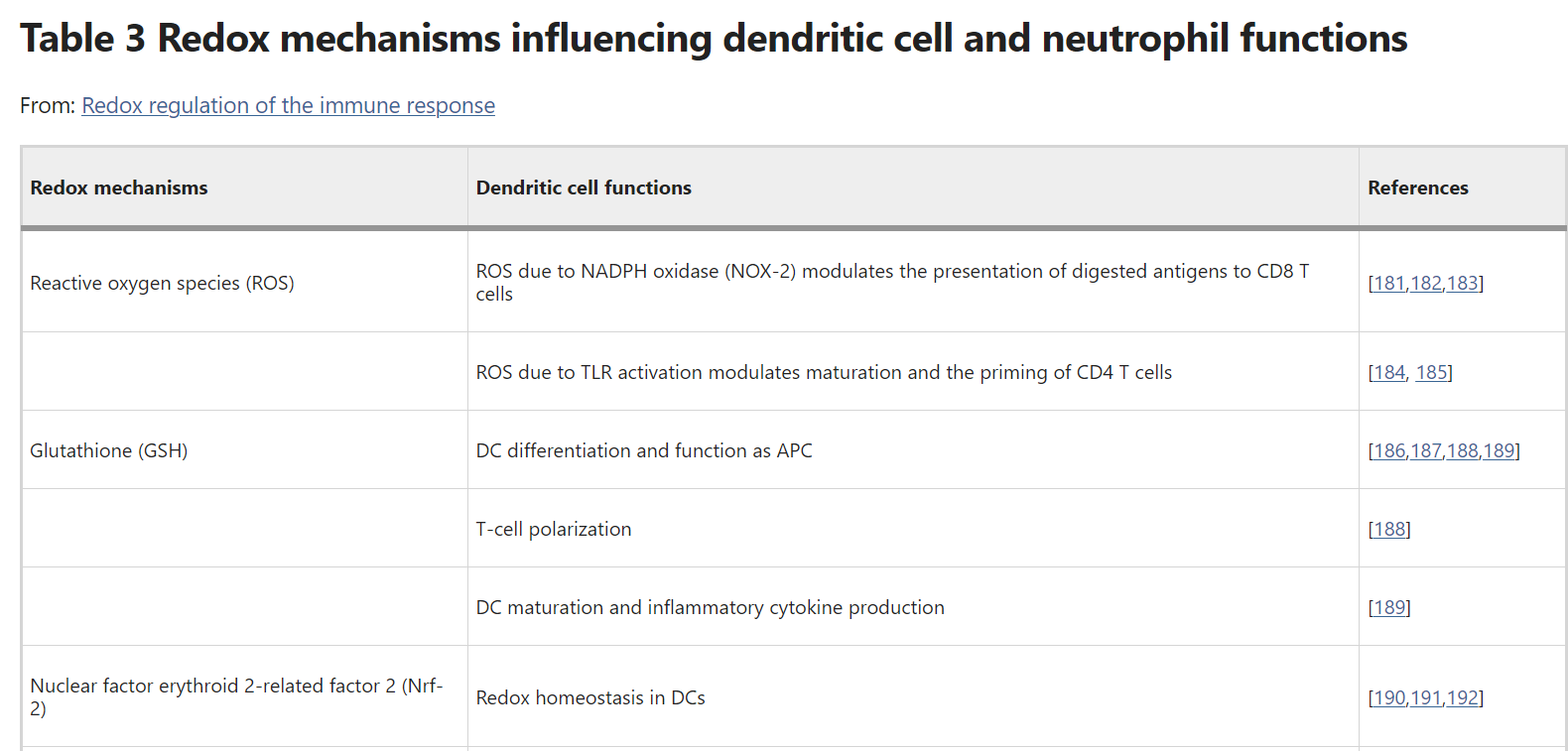The image size is (1568, 751).
Task: Follow citation link 185
Action: (x=1431, y=373)
